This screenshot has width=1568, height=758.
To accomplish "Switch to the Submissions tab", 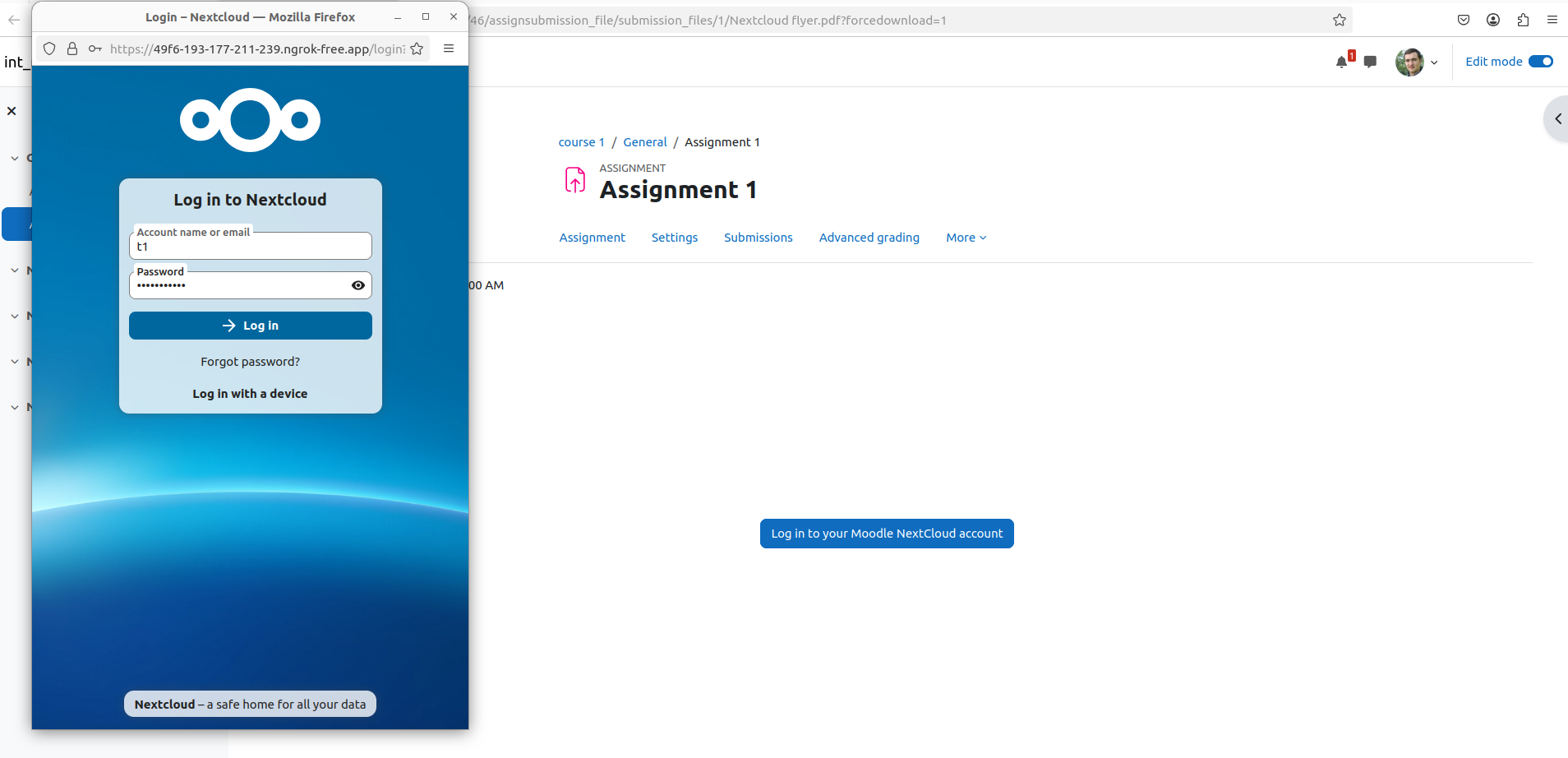I will click(759, 238).
